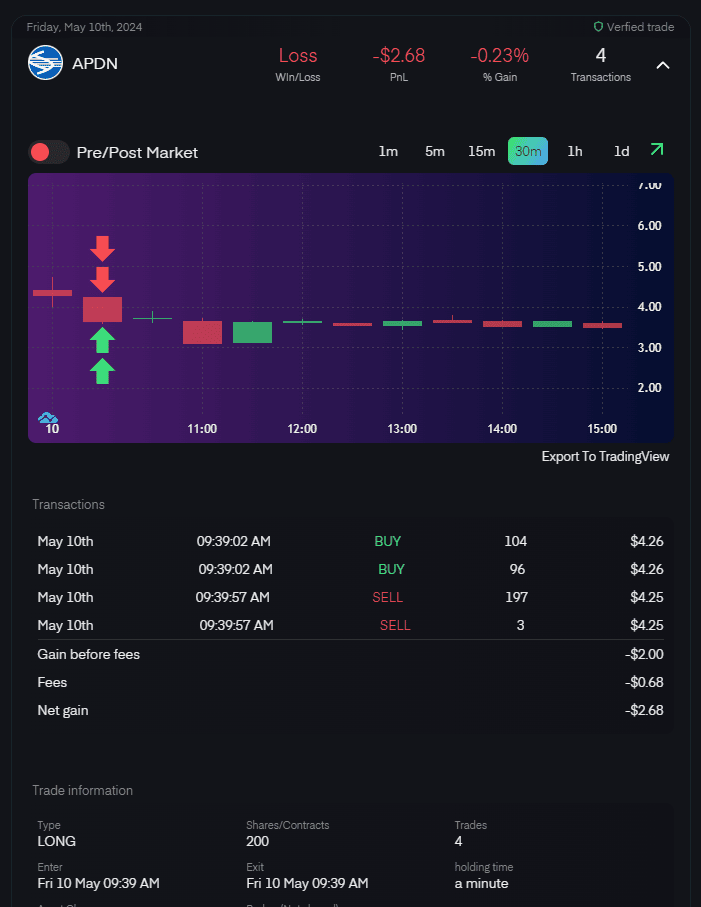Click the upper green buy arrow marker
Viewport: 701px width, 907px height.
pyautogui.click(x=102, y=340)
